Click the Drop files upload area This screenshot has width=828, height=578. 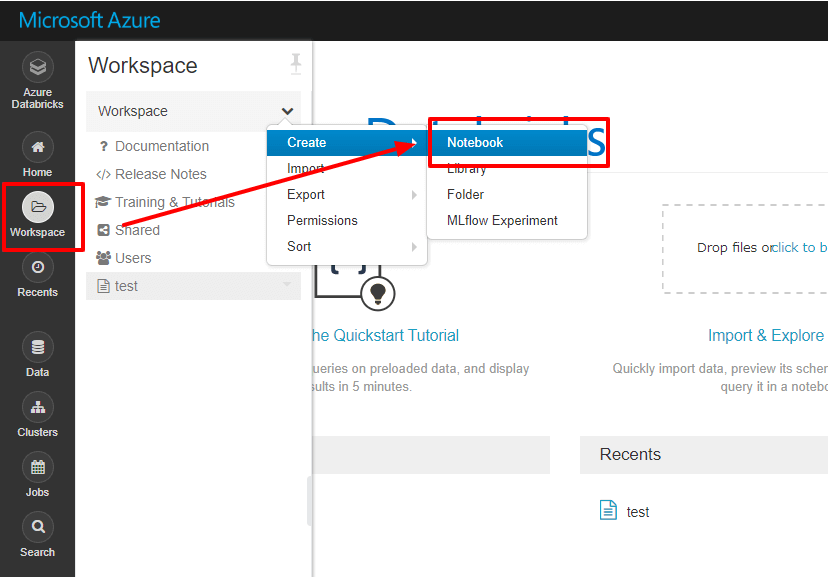pos(745,249)
